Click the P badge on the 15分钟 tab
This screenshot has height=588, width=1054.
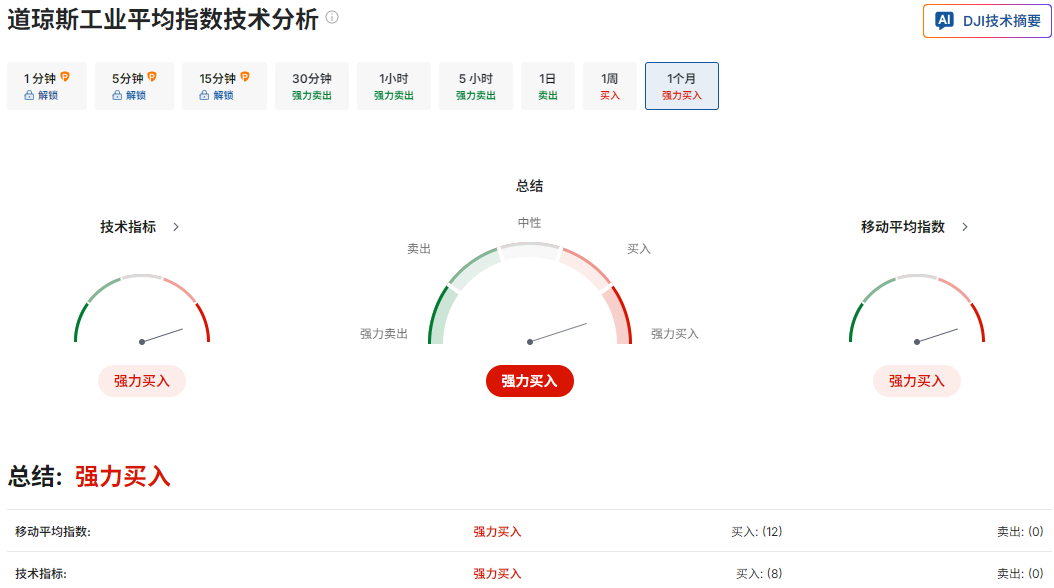[x=246, y=76]
